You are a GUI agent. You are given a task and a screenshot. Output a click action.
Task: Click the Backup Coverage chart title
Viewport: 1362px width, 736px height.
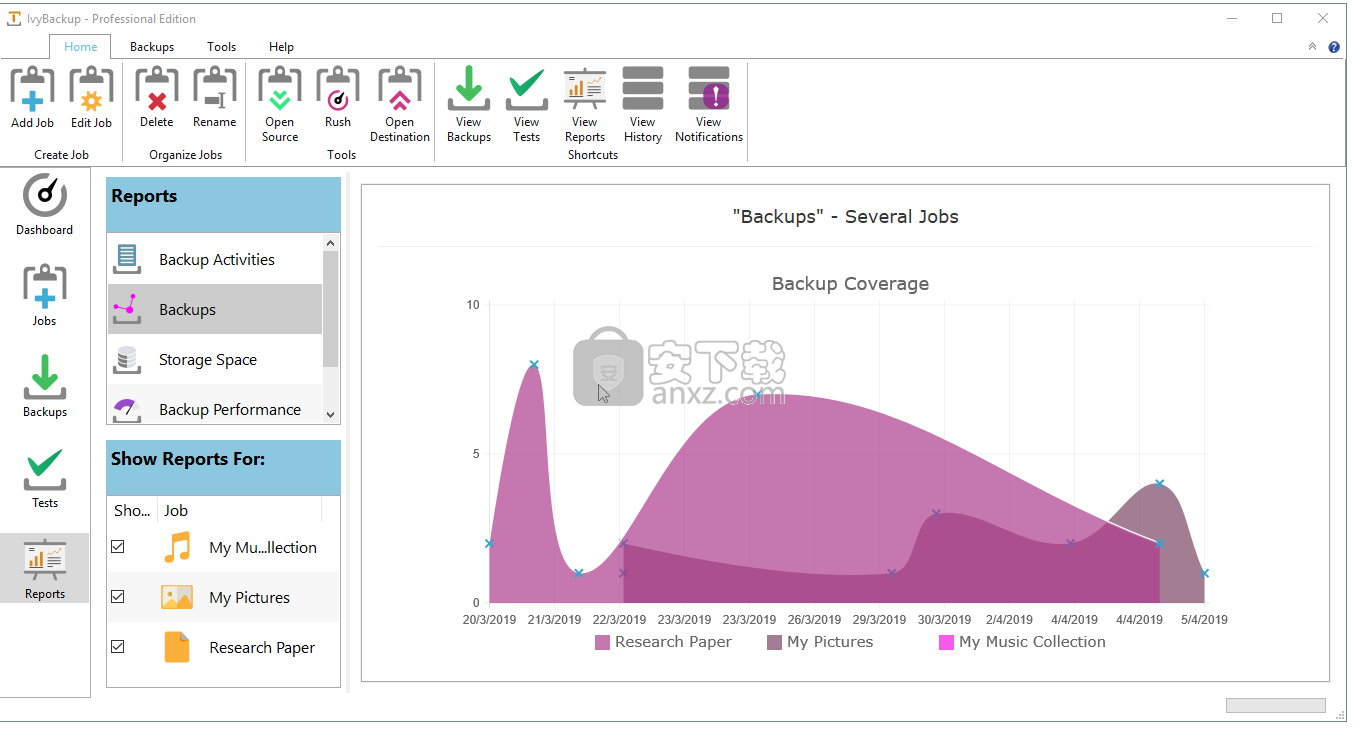[850, 284]
